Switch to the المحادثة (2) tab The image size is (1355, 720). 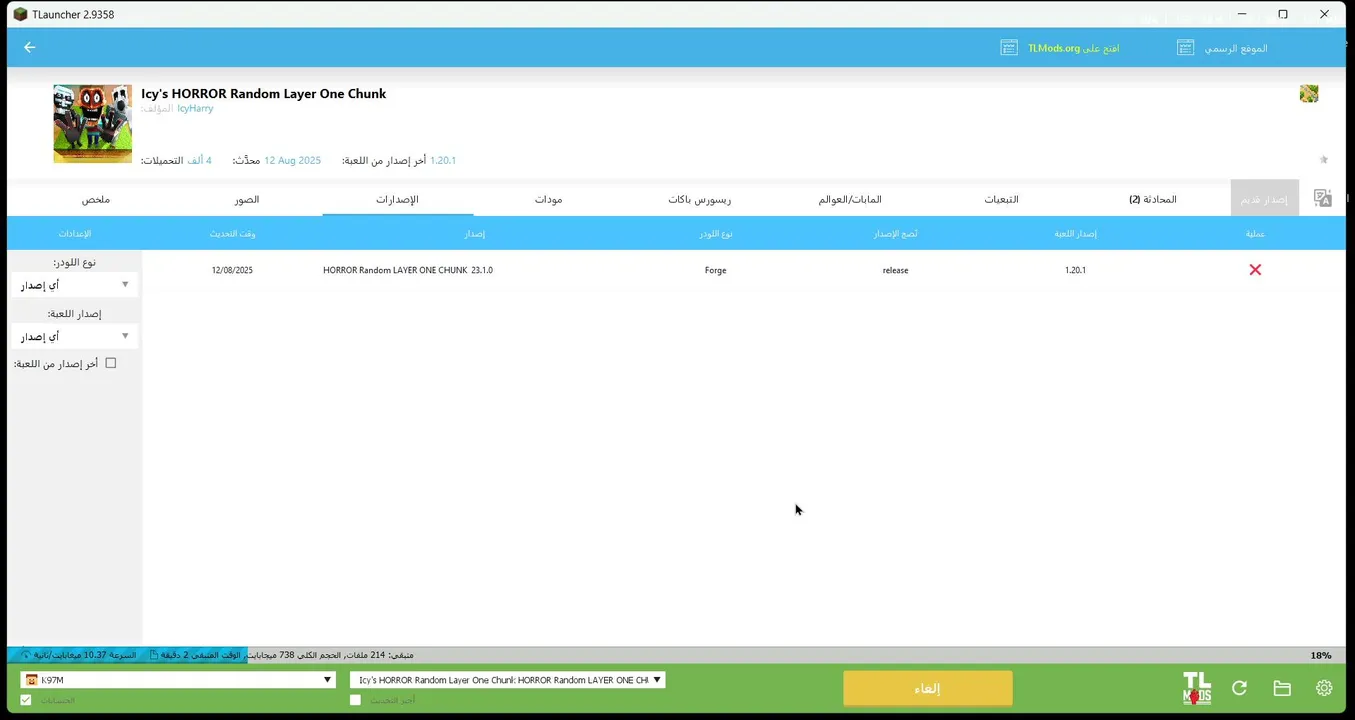coord(1153,199)
